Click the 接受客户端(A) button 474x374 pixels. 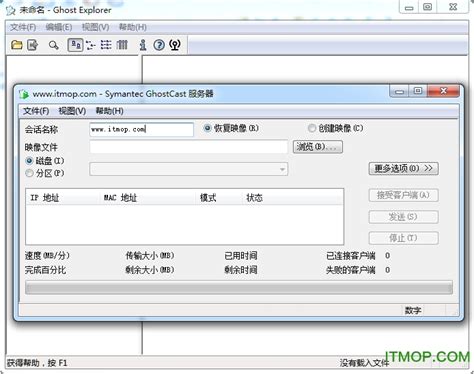coord(403,195)
